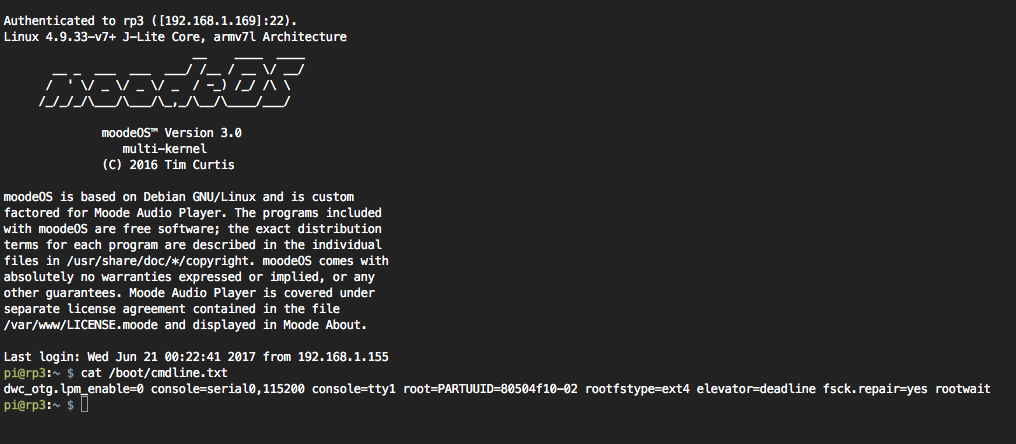Click the '/var/www/LICENSE.moode' path text
1016x444 pixels.
[x=81, y=325]
